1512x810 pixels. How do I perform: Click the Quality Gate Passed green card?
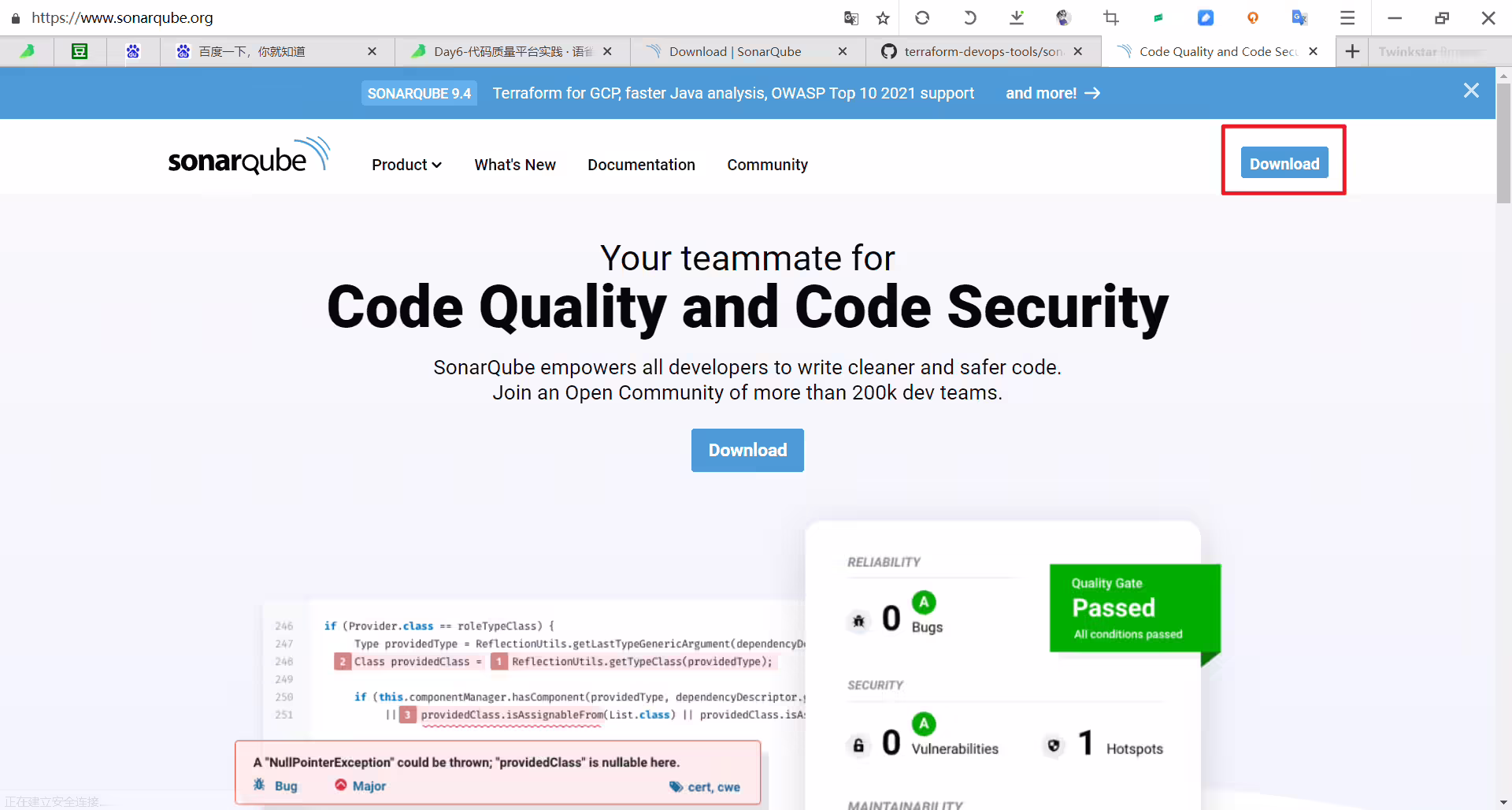[1135, 607]
